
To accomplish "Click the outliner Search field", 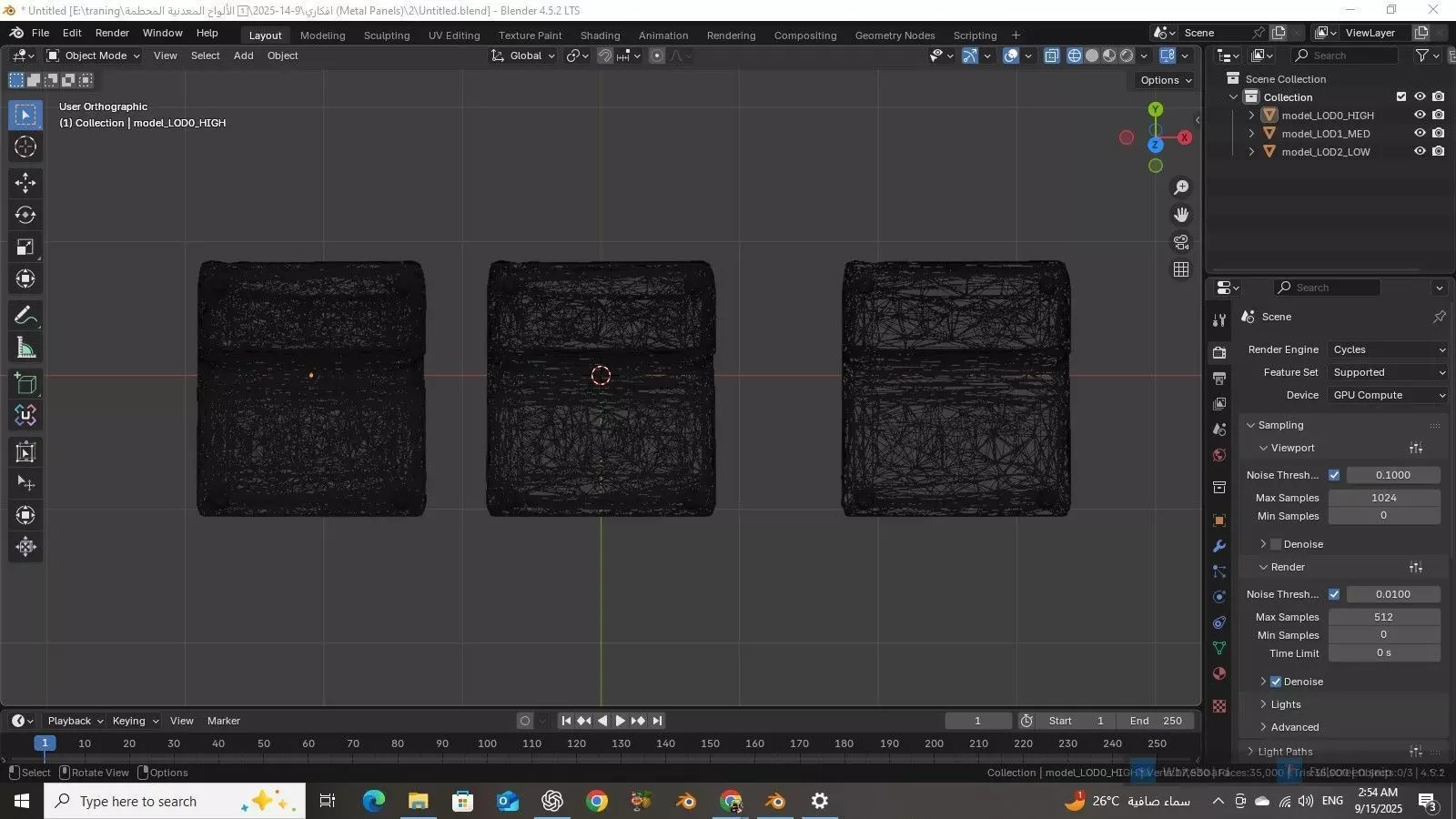I will coord(1344,56).
